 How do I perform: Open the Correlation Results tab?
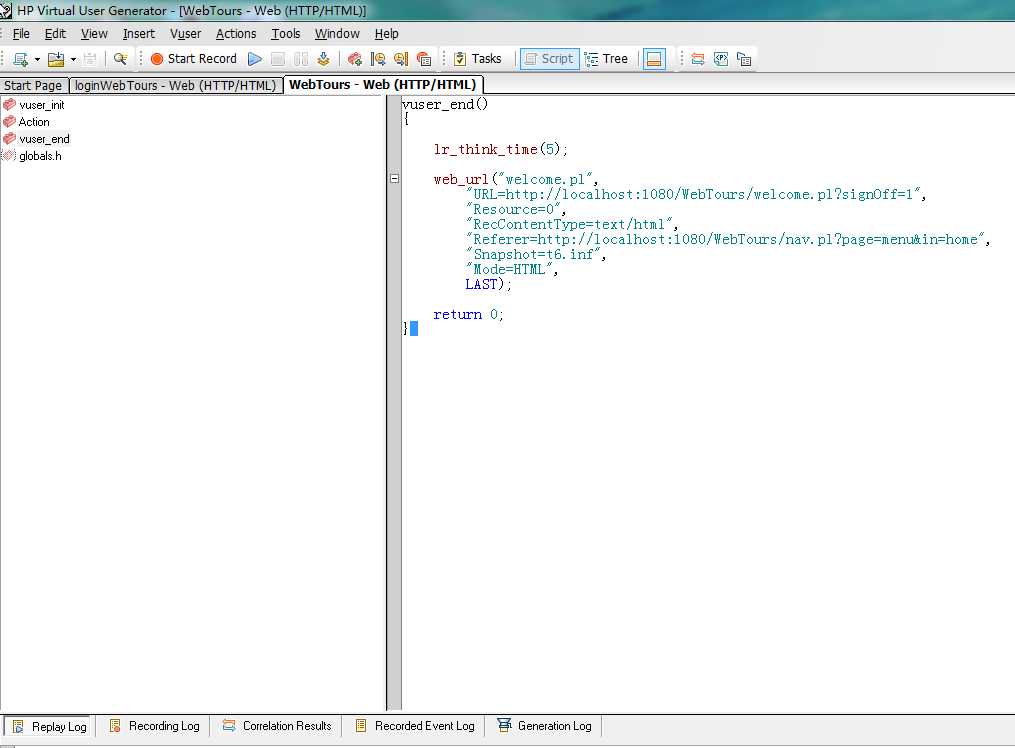coord(276,726)
